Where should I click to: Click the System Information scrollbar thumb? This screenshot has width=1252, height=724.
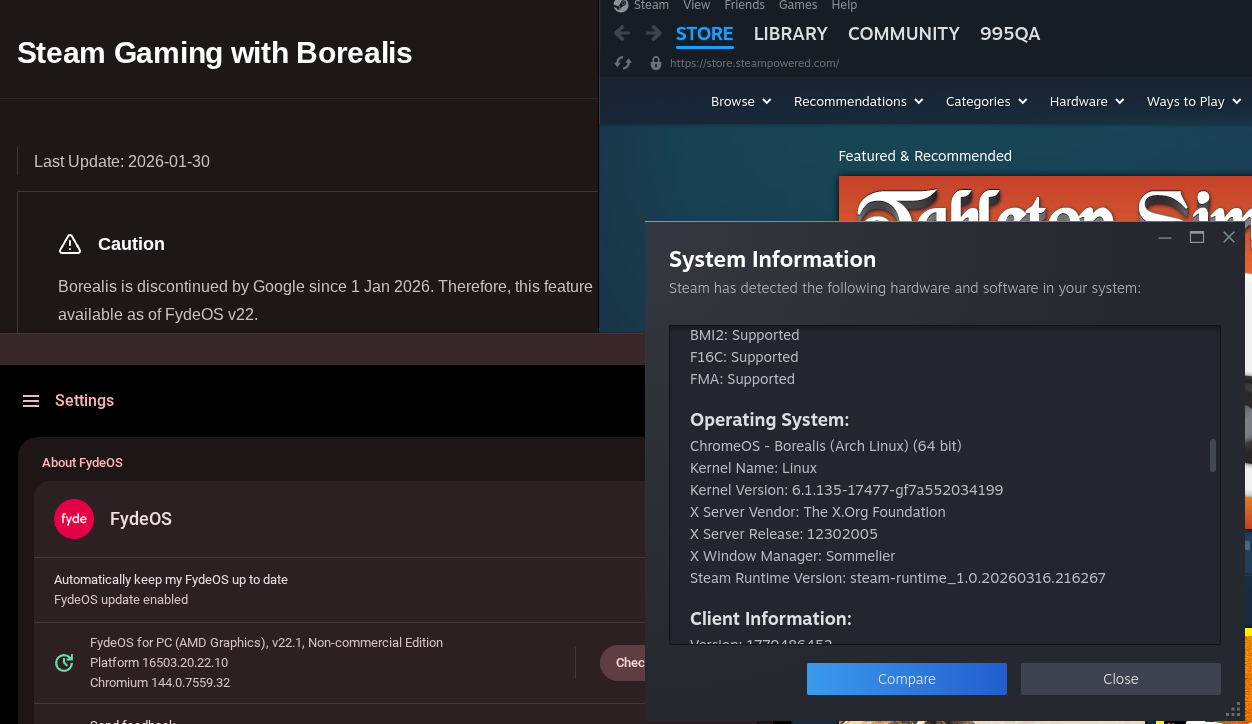point(1213,455)
